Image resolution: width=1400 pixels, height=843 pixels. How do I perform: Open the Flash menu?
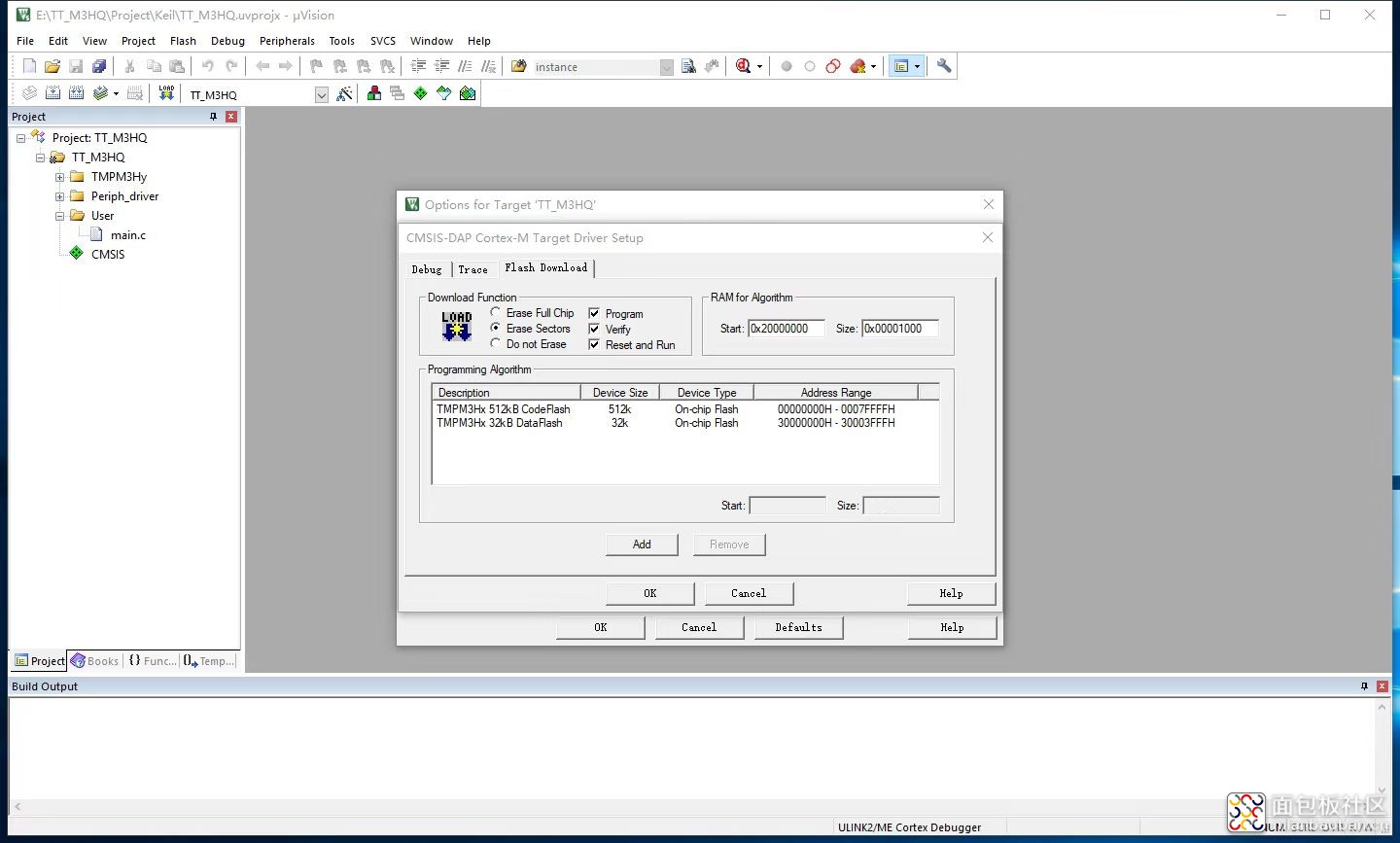pos(183,41)
